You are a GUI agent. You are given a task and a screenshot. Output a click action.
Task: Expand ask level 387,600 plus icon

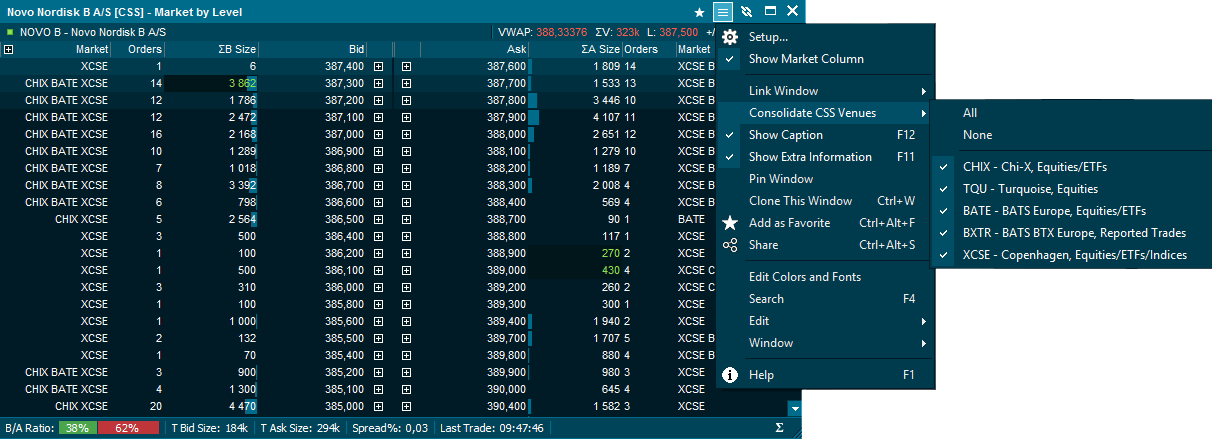pos(406,66)
